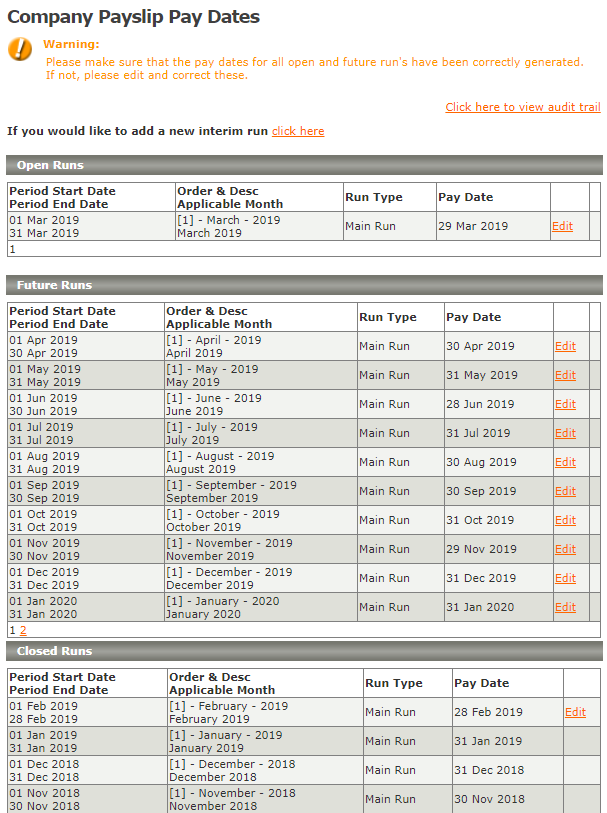The image size is (607, 813).
Task: Click '[1] - February - 2019' order description
Action: click(229, 706)
